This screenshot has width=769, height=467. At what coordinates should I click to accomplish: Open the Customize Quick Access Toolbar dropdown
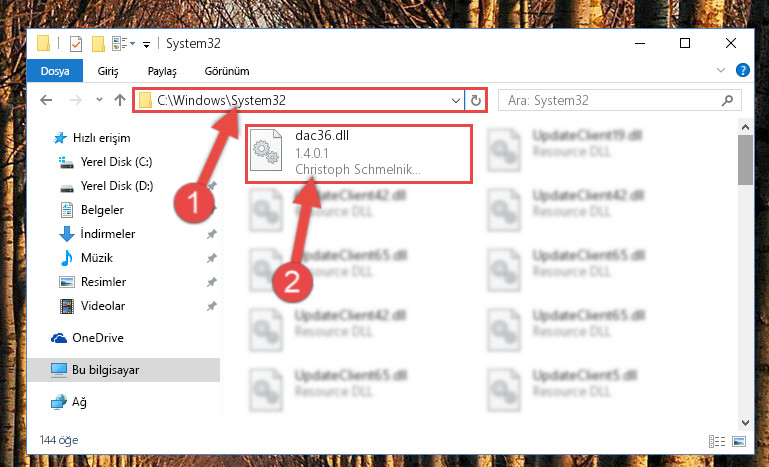point(146,45)
